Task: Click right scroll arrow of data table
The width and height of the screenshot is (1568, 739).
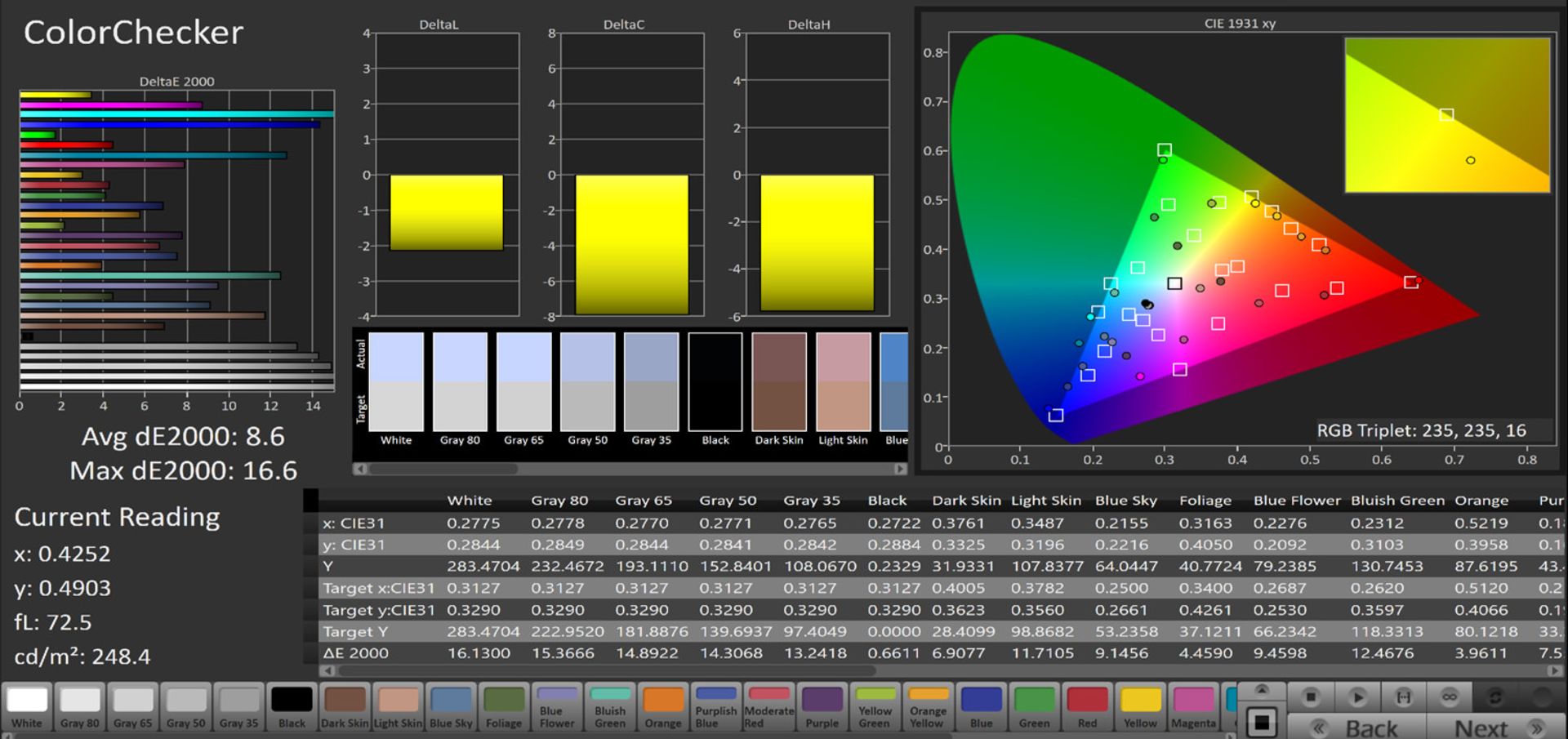Action: (1554, 670)
